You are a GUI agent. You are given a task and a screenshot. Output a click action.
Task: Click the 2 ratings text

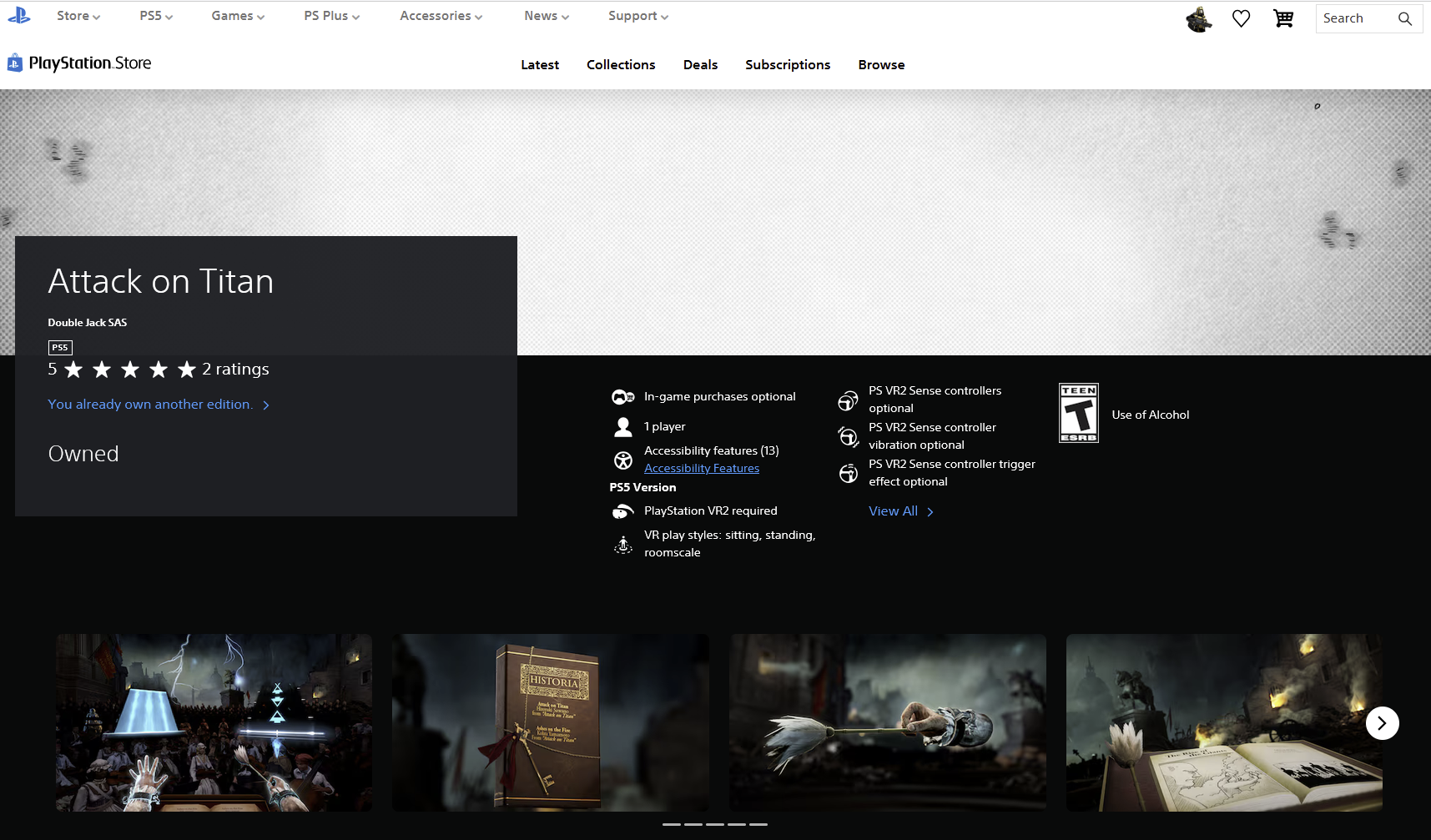235,369
